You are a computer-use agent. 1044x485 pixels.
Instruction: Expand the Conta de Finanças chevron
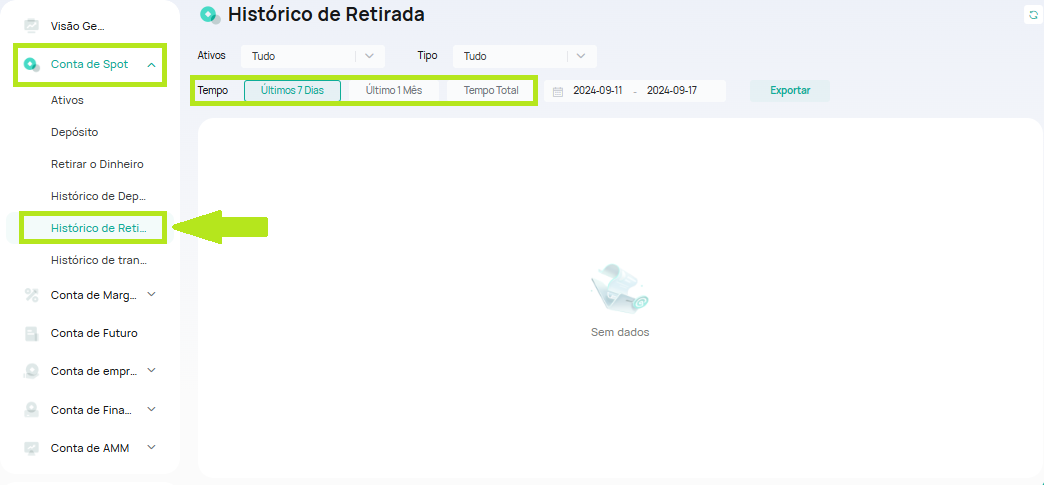pyautogui.click(x=151, y=409)
